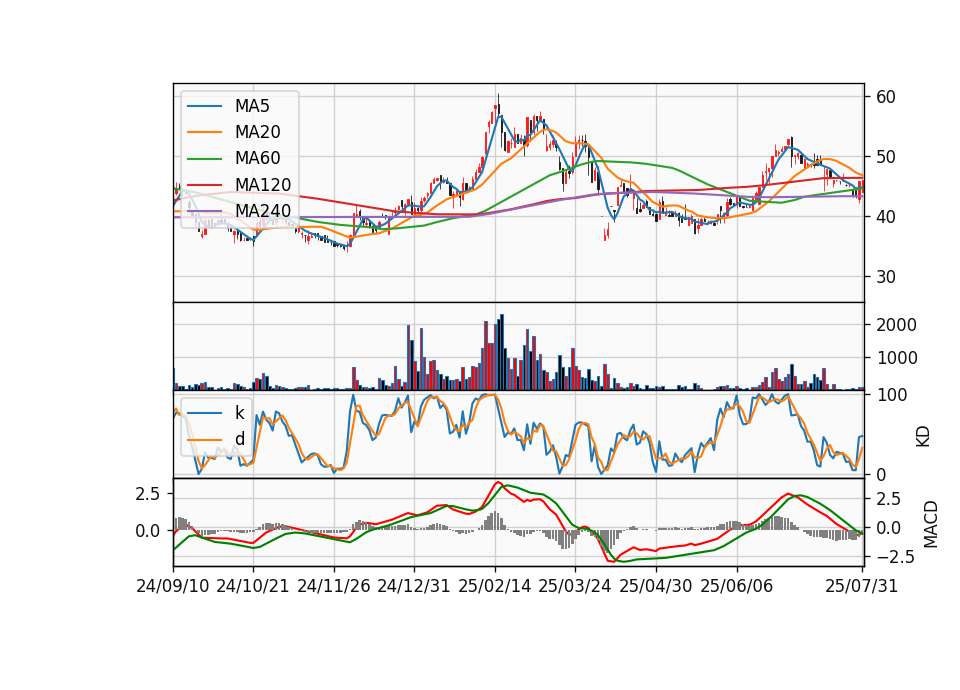Click the 25/02/14 date axis label
The image size is (960, 690).
(x=495, y=586)
